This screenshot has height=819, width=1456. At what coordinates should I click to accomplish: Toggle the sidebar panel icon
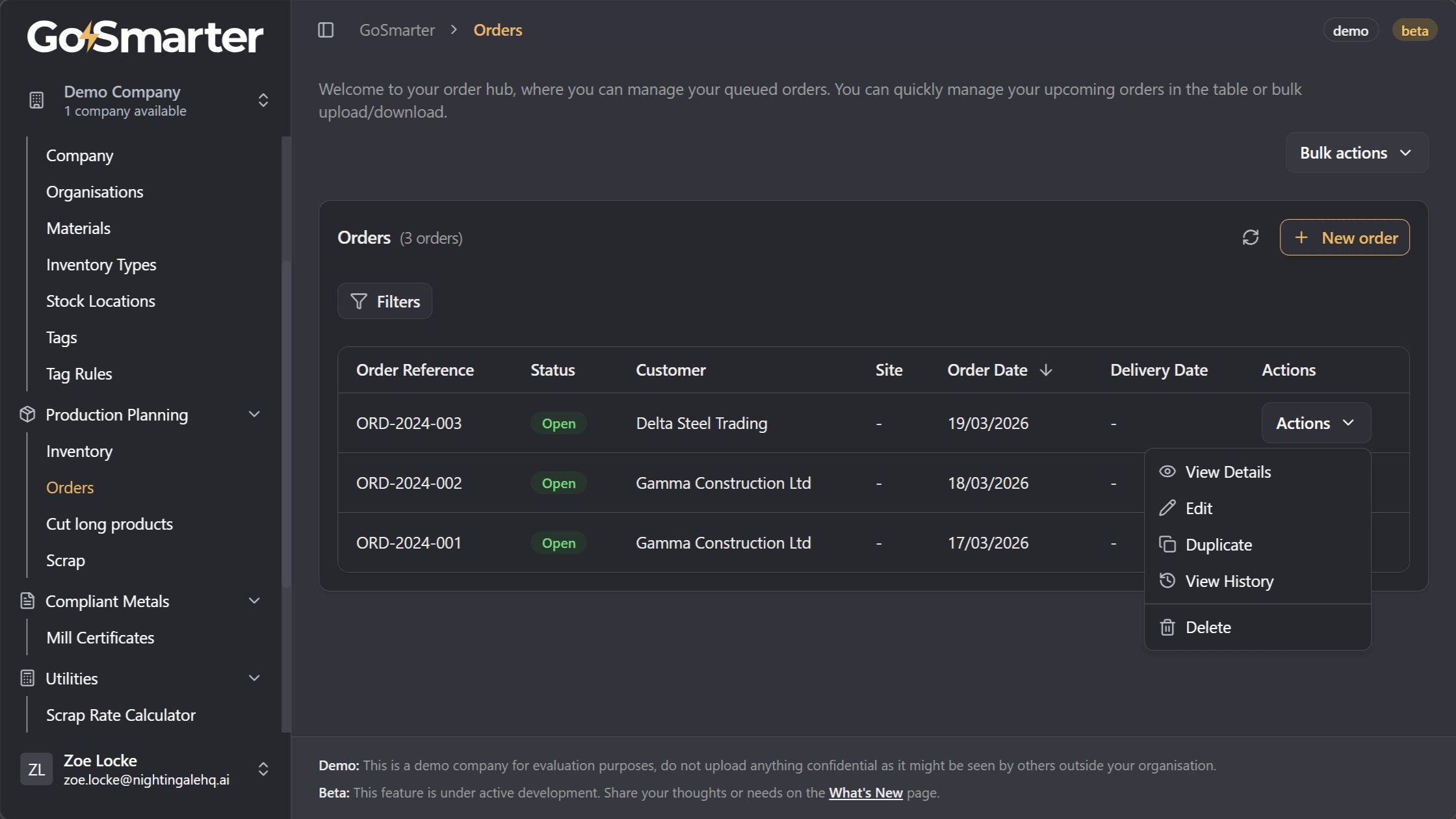[326, 30]
